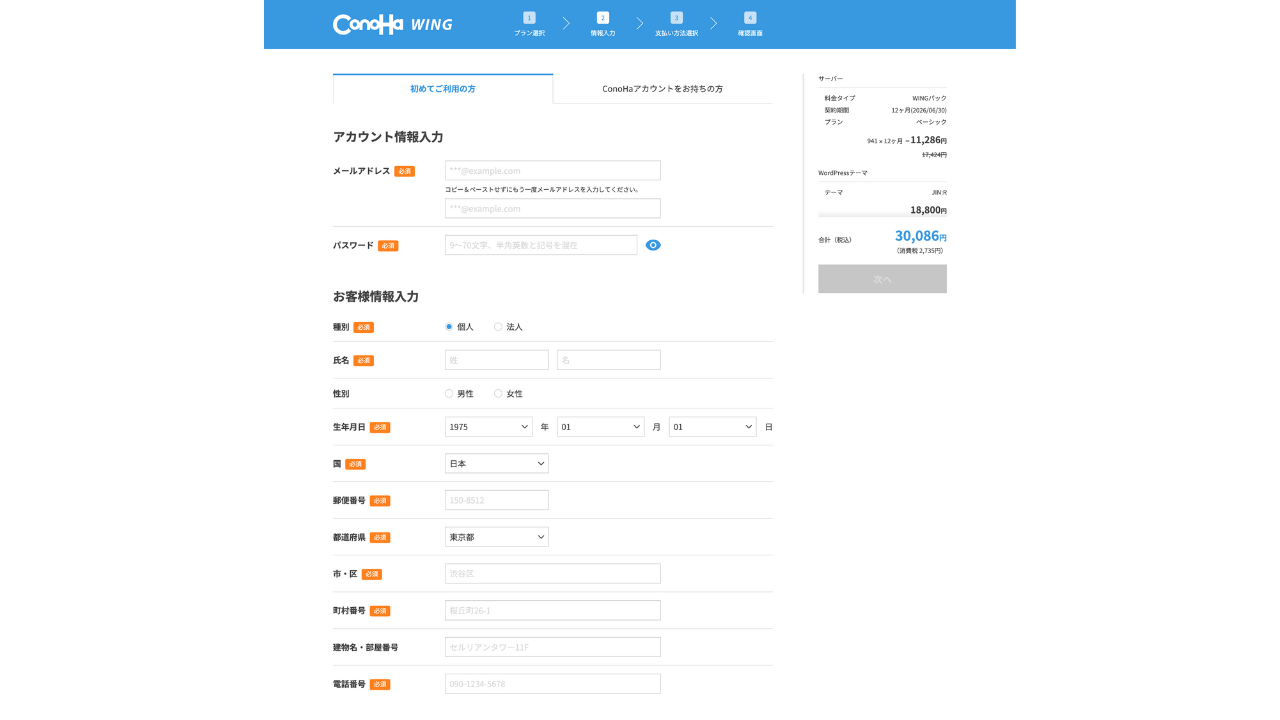Screen dimensions: 1280x720
Task: Click the 町村番号 input field
Action: (553, 610)
